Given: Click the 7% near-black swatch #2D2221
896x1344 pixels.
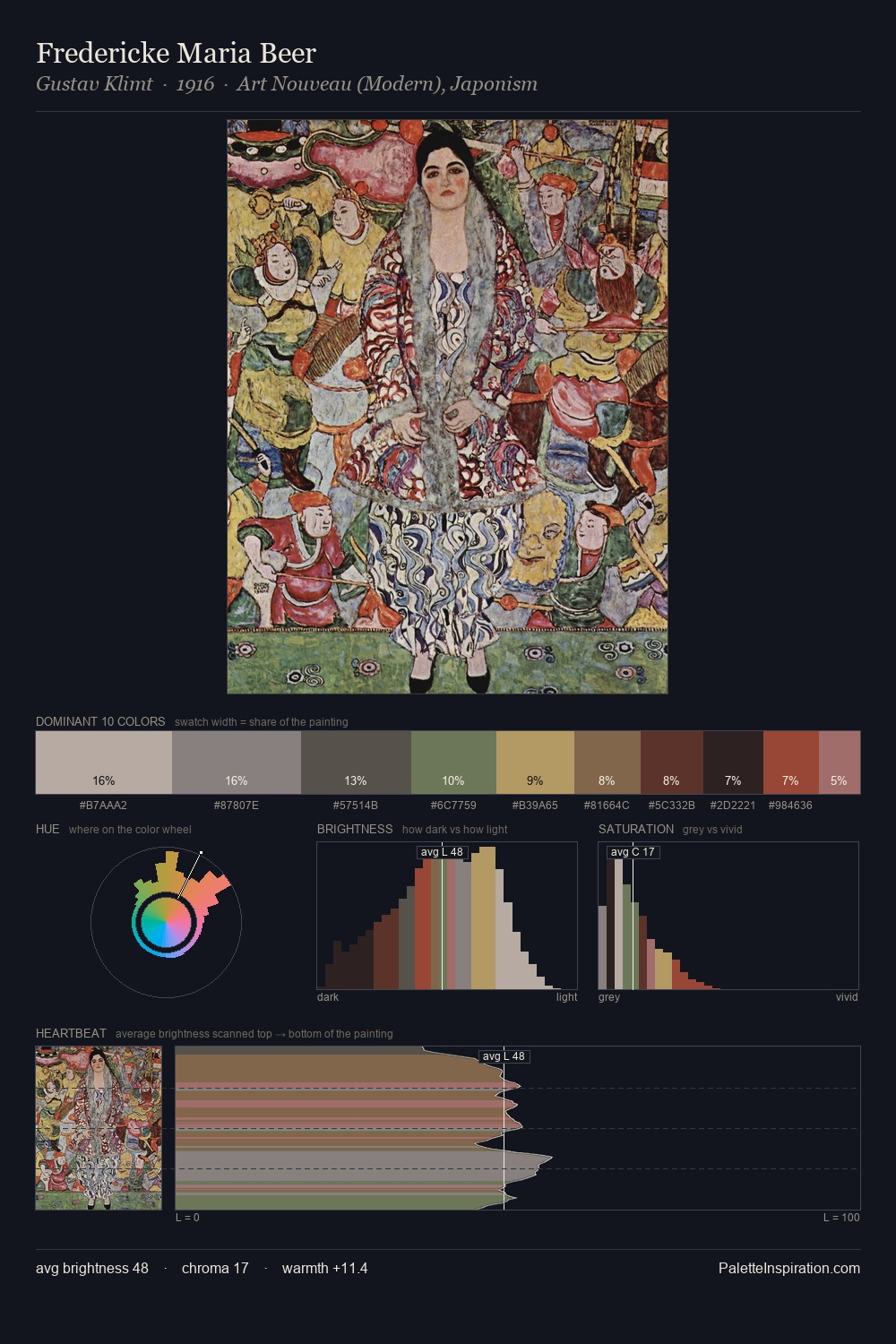Looking at the screenshot, I should (x=733, y=762).
